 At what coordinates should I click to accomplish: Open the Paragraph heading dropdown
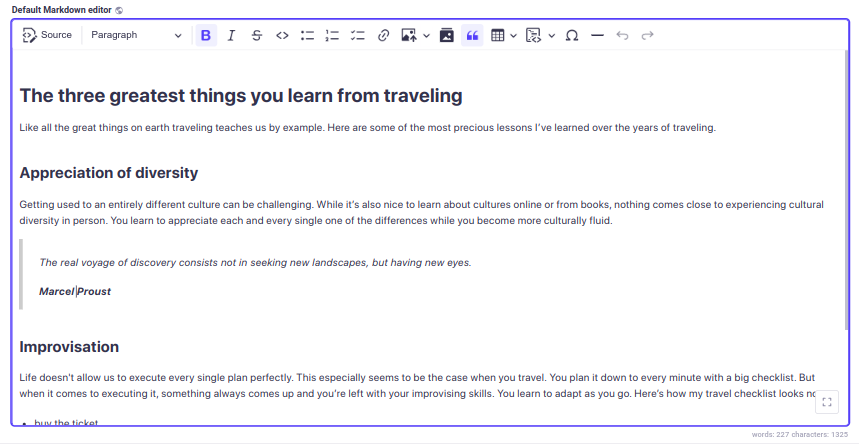pos(136,35)
